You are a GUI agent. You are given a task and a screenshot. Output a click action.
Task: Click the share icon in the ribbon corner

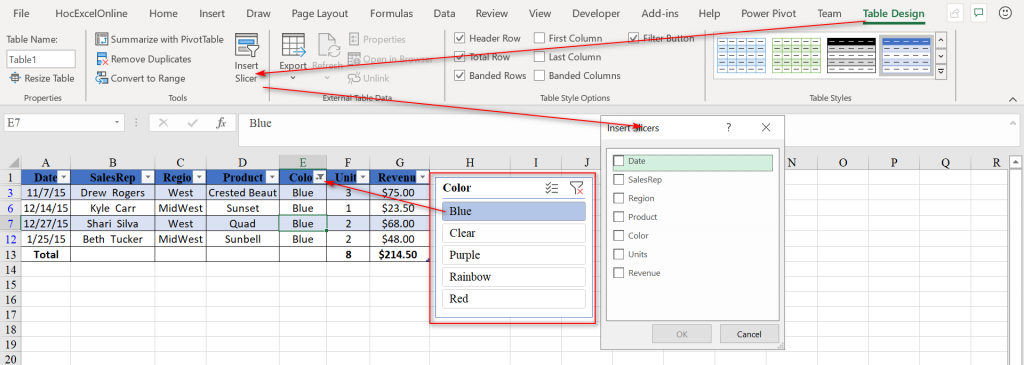[x=955, y=12]
